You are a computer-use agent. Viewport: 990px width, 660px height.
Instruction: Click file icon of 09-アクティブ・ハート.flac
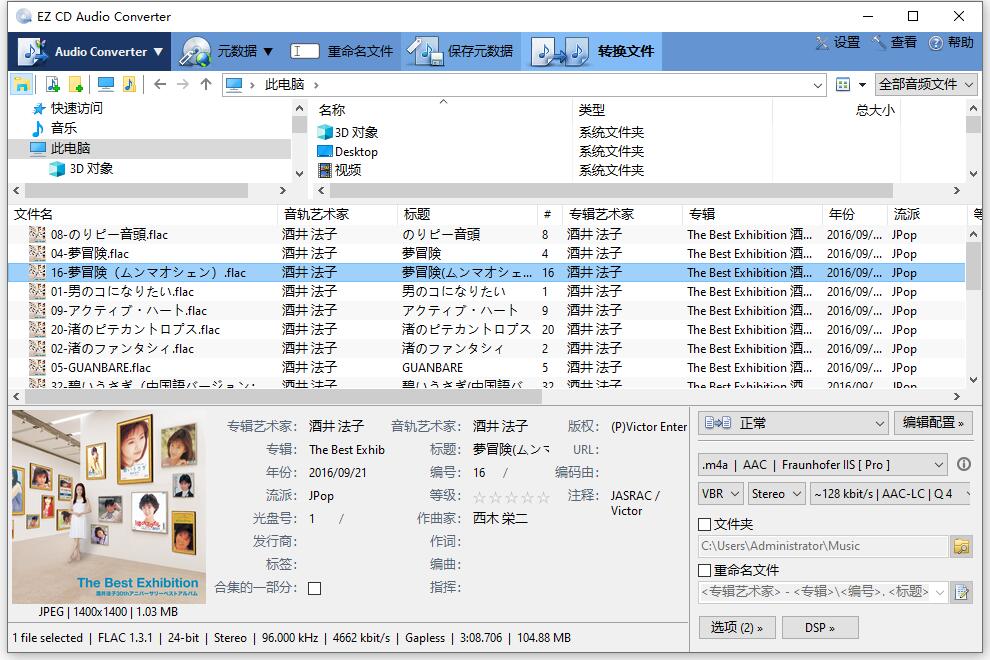(x=37, y=310)
